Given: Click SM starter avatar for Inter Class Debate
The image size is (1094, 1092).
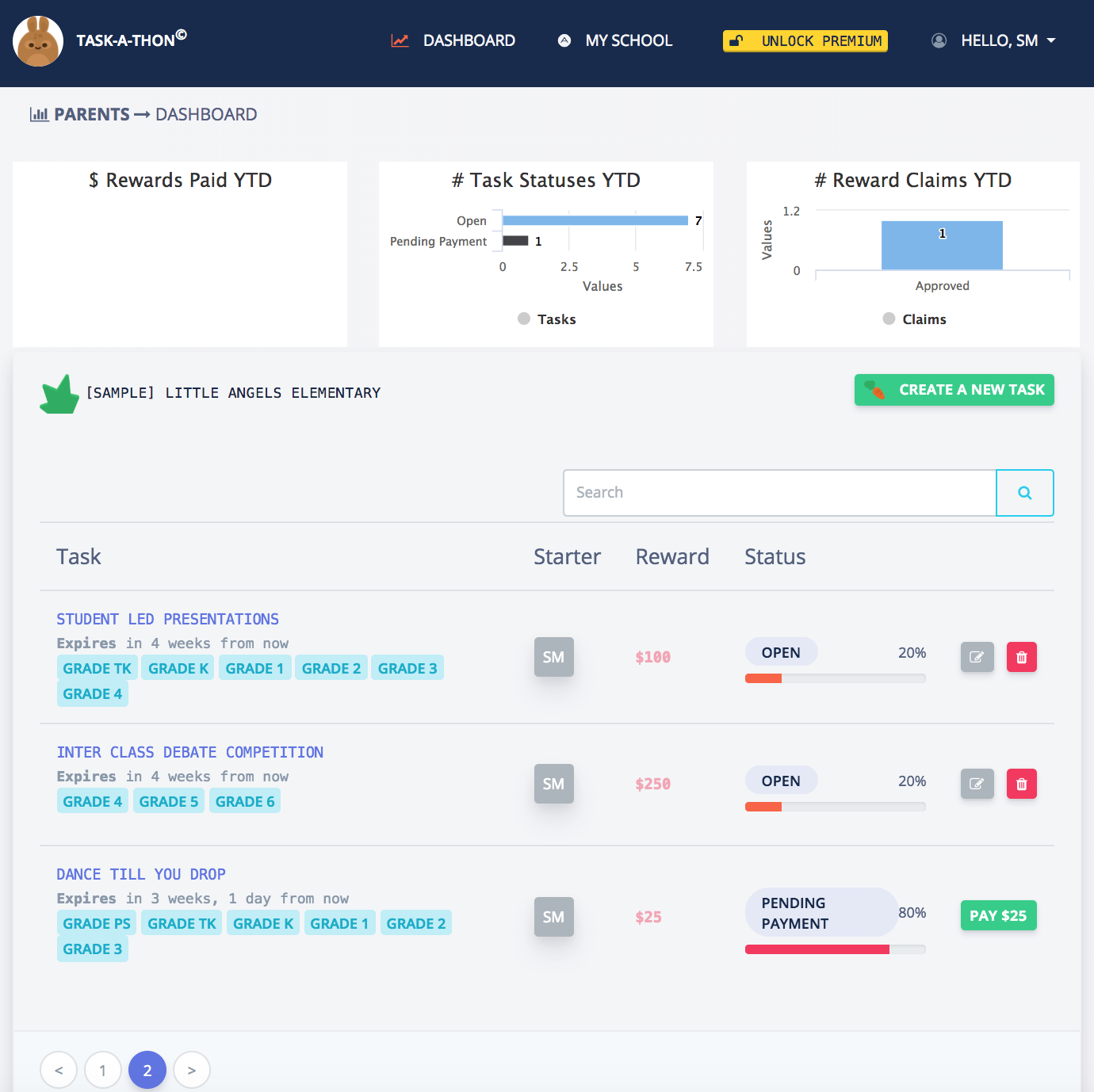Looking at the screenshot, I should tap(554, 784).
